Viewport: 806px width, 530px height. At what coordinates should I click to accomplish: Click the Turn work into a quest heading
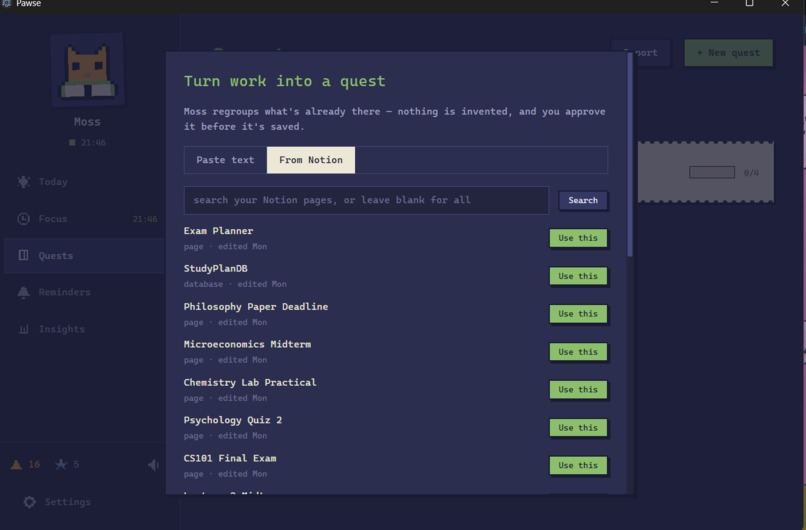point(285,81)
